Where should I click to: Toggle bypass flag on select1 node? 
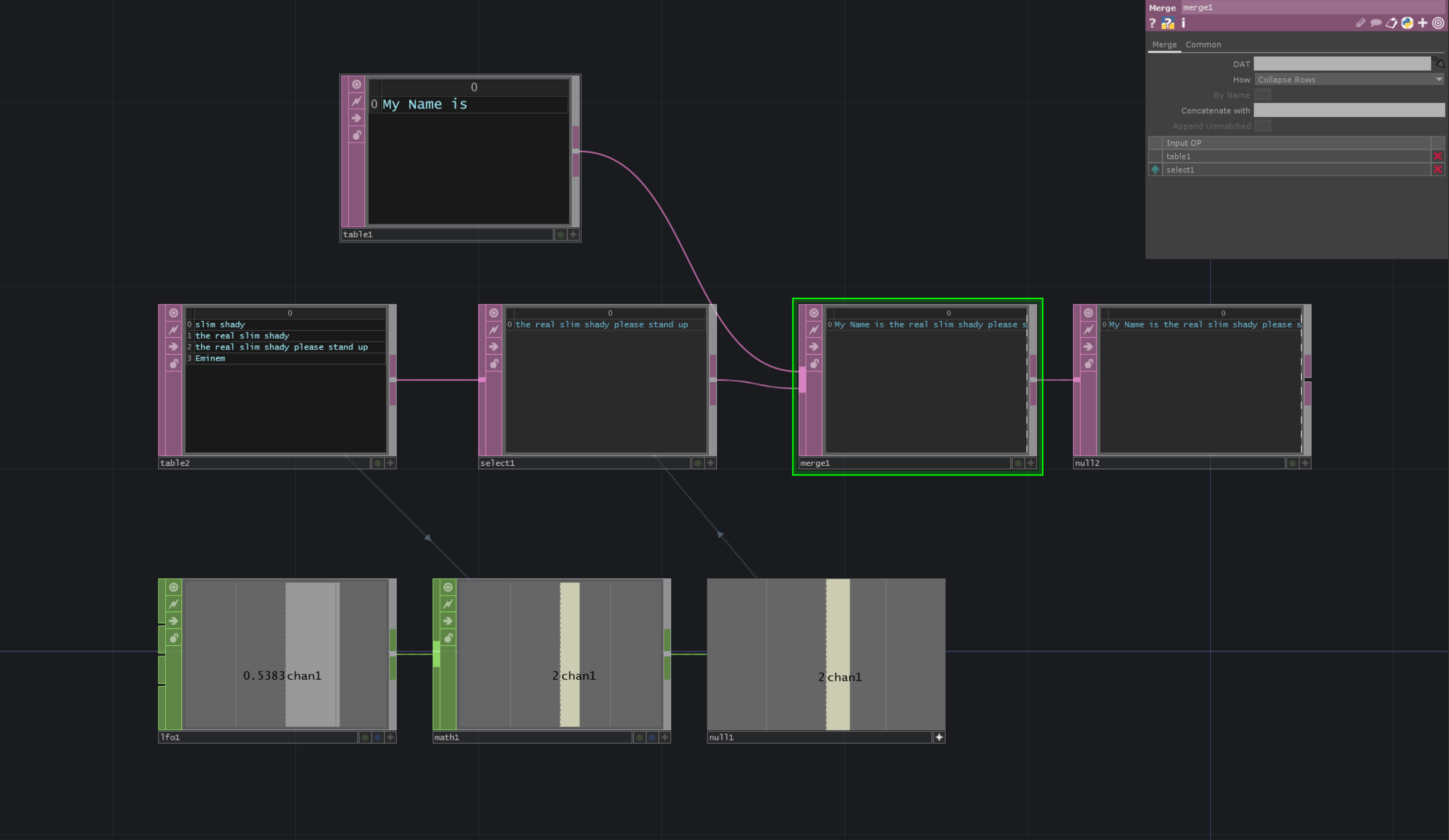(x=493, y=329)
